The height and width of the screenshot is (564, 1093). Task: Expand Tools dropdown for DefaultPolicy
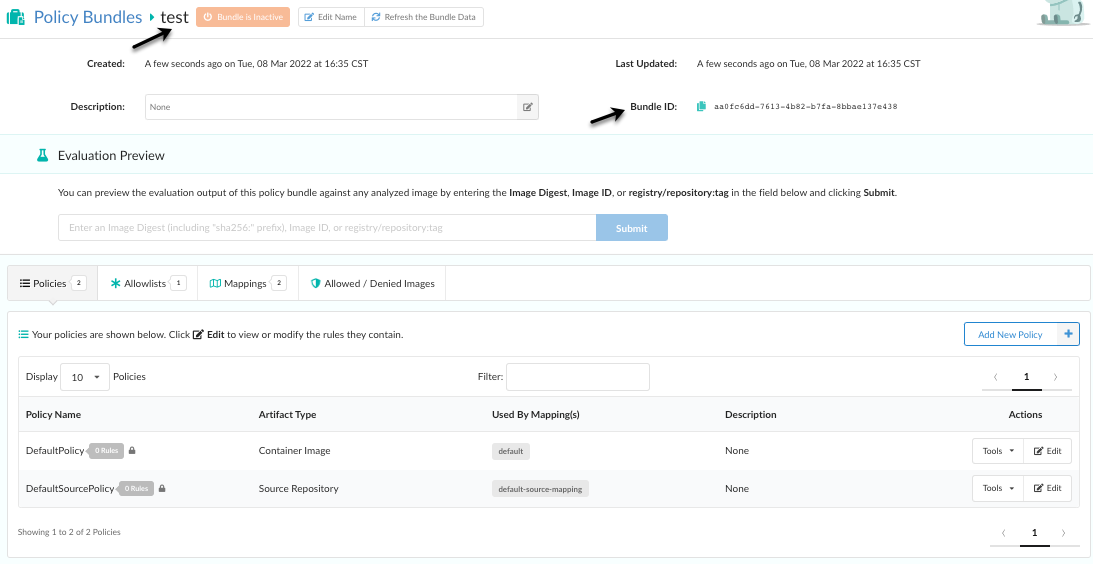tap(997, 451)
